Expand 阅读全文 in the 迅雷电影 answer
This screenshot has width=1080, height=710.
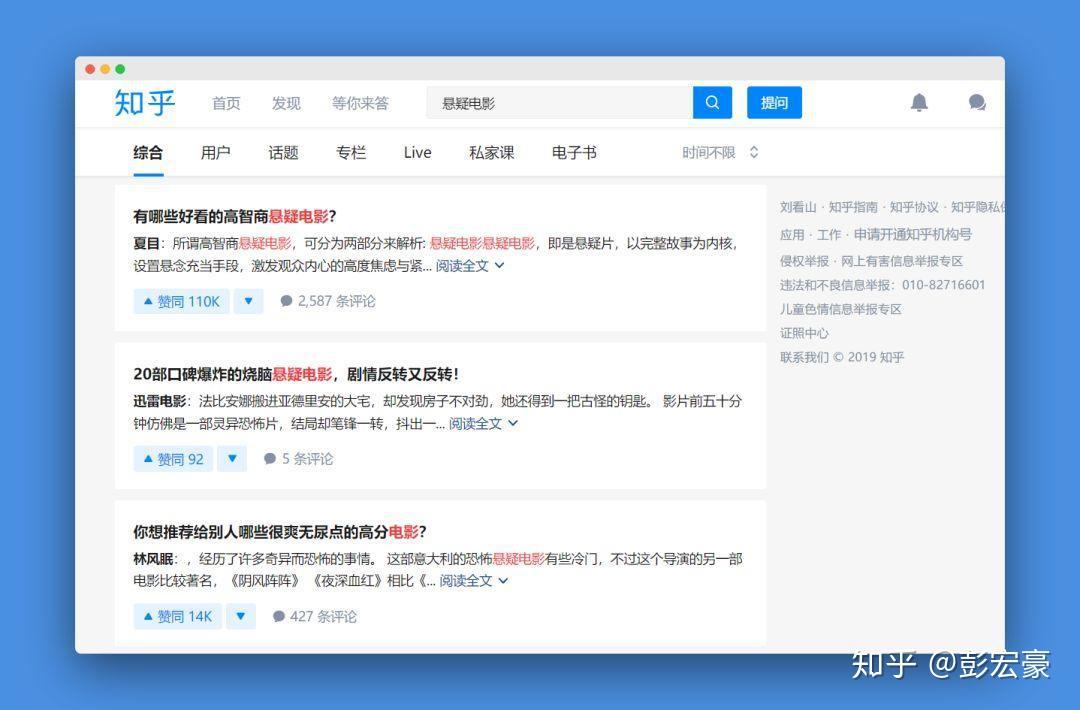pos(483,424)
